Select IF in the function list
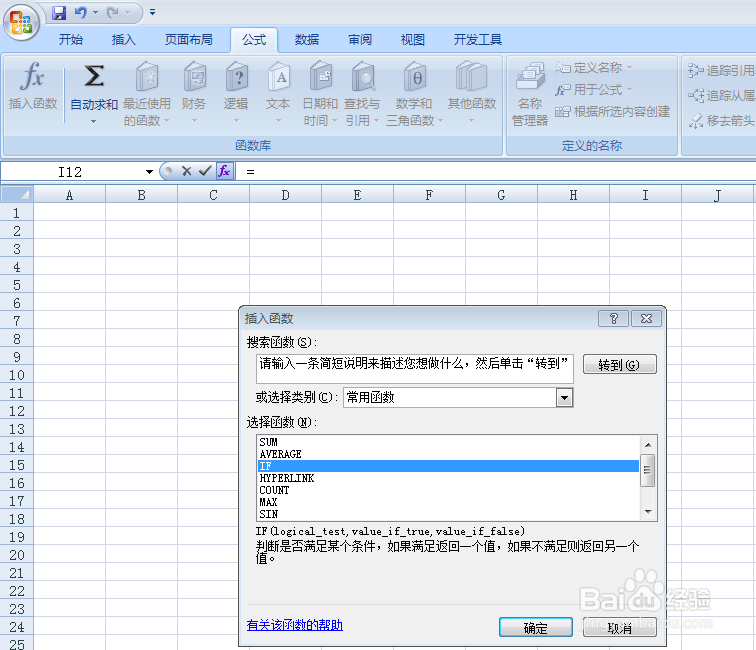Screen dimensions: 756x650 (x=448, y=466)
